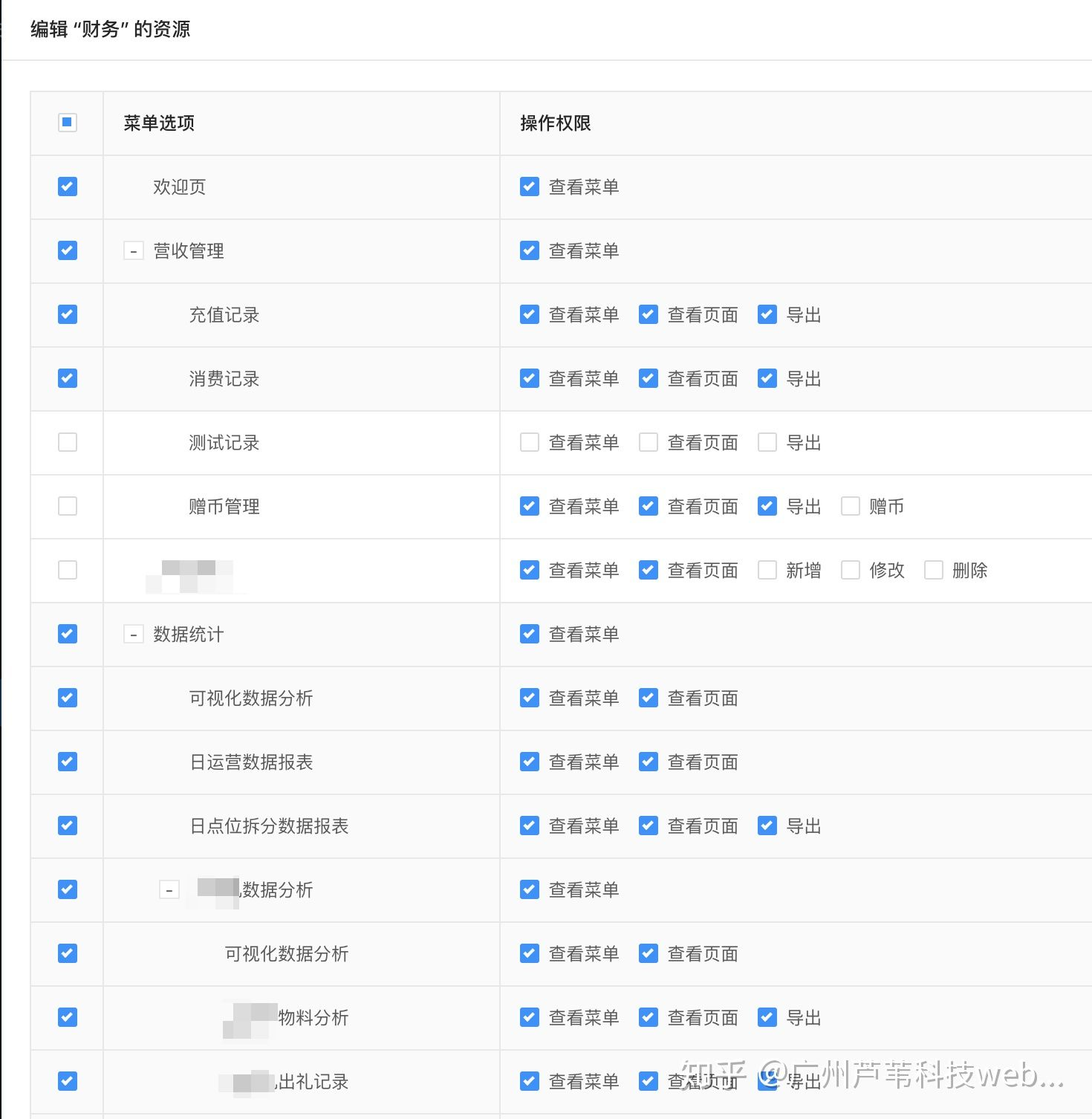Uncheck 导出 for 消费记录
This screenshot has height=1119, width=1092.
767,378
